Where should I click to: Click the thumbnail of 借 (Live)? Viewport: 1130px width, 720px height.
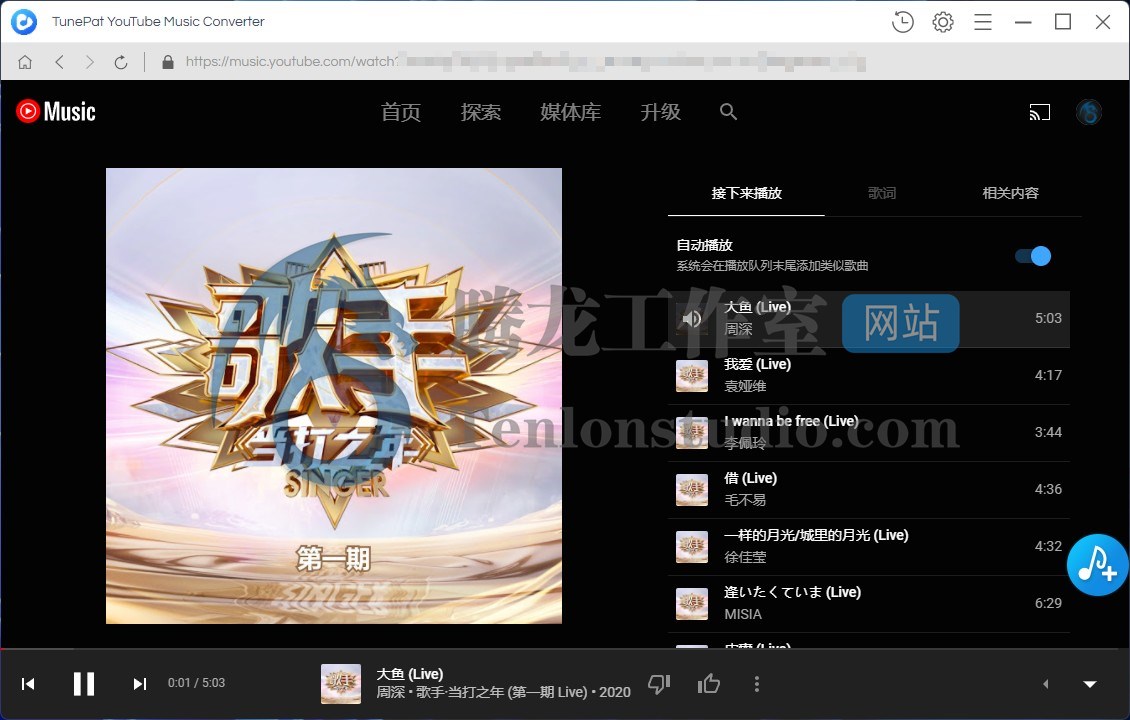point(692,489)
